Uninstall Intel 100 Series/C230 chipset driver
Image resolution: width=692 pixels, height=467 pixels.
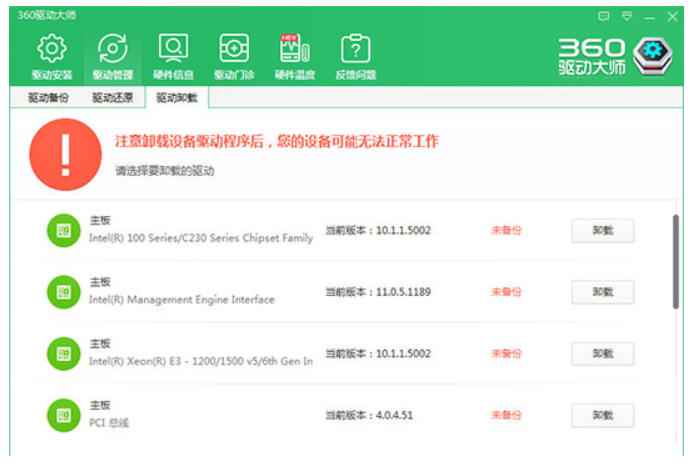click(602, 231)
